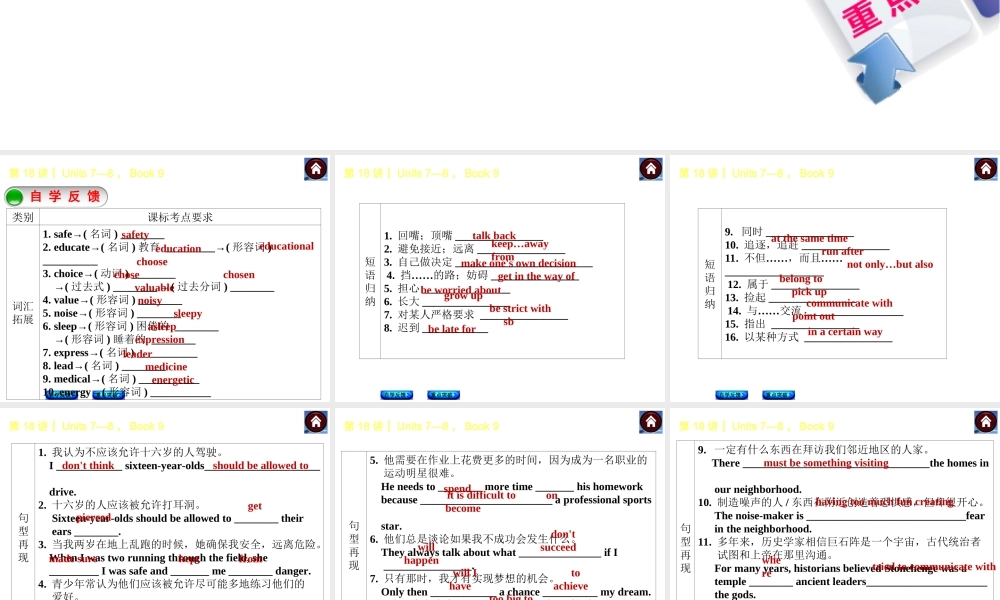Viewport: 1000px width, 600px height.
Task: Click the answer blank after safe→(名词)
Action: (x=139, y=233)
